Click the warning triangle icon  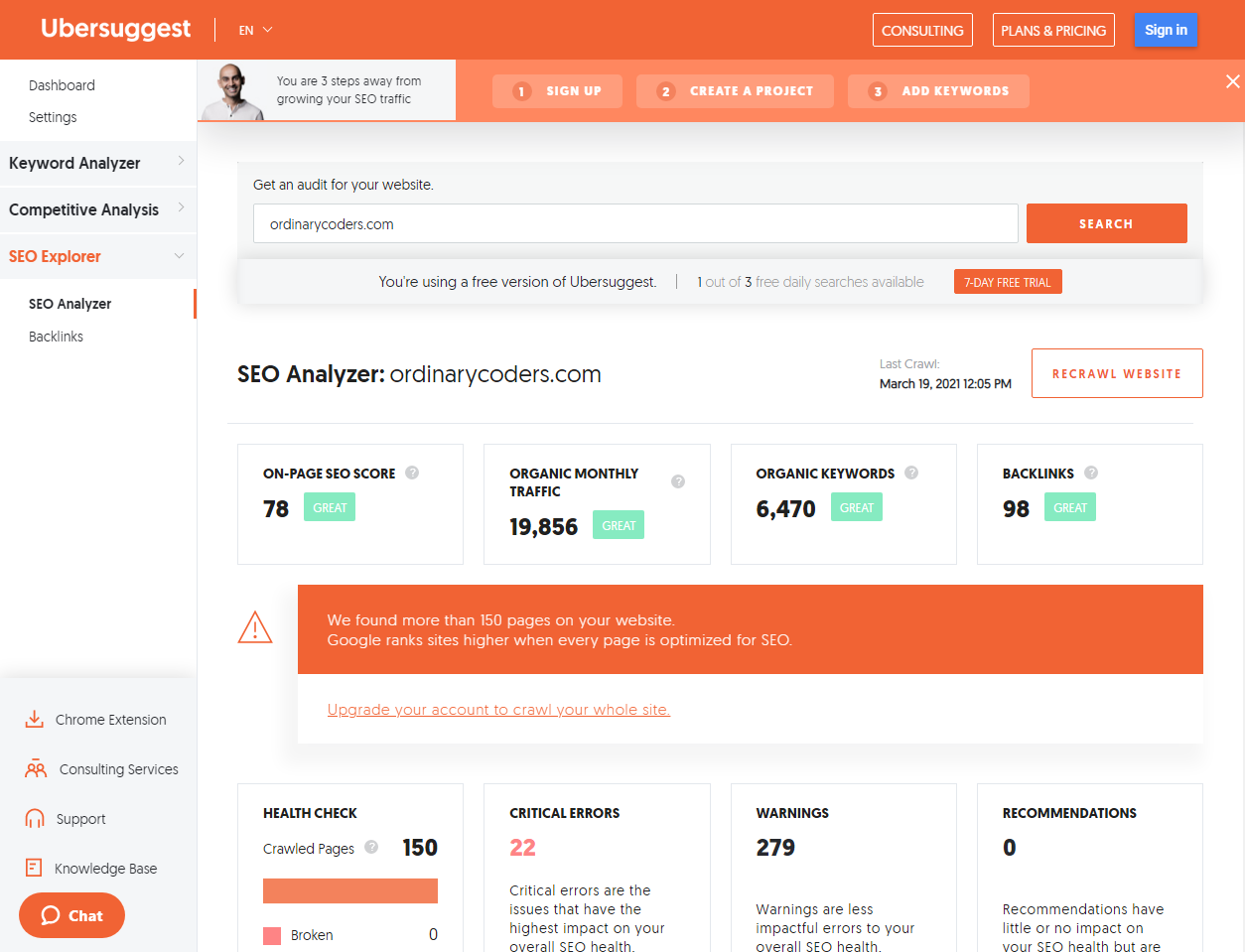click(x=255, y=627)
